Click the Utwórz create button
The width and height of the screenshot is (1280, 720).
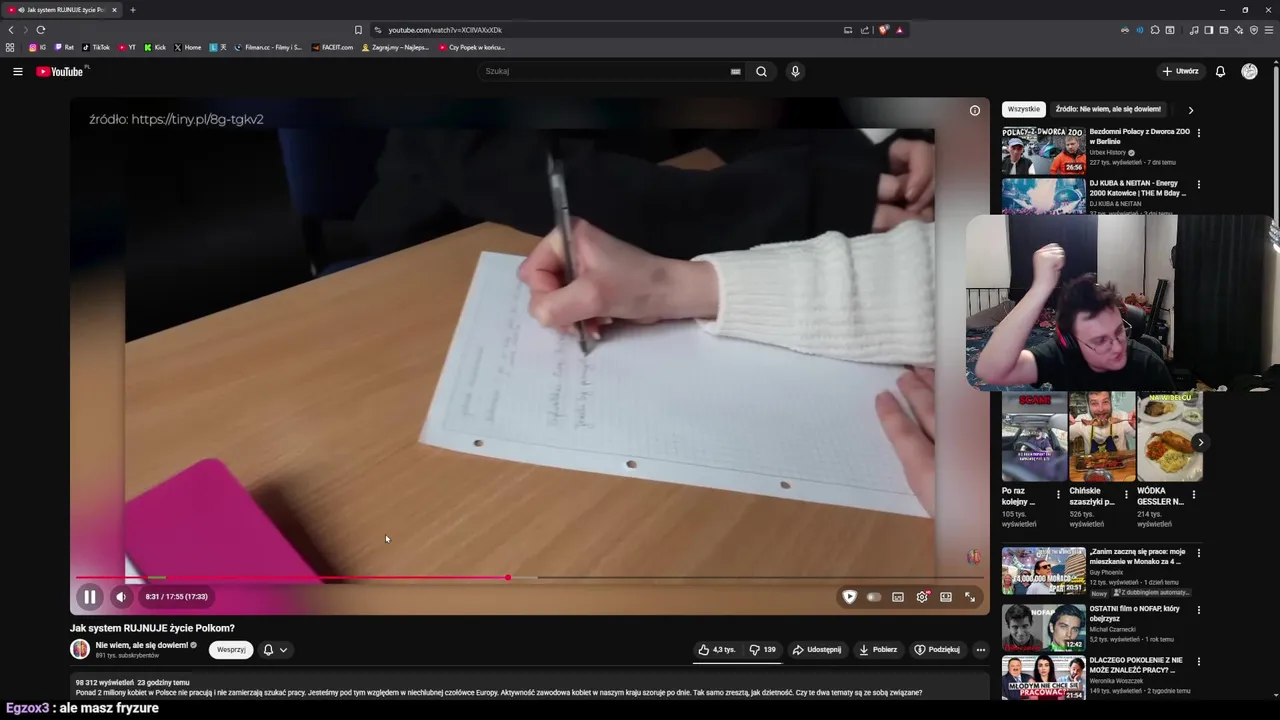click(x=1180, y=71)
